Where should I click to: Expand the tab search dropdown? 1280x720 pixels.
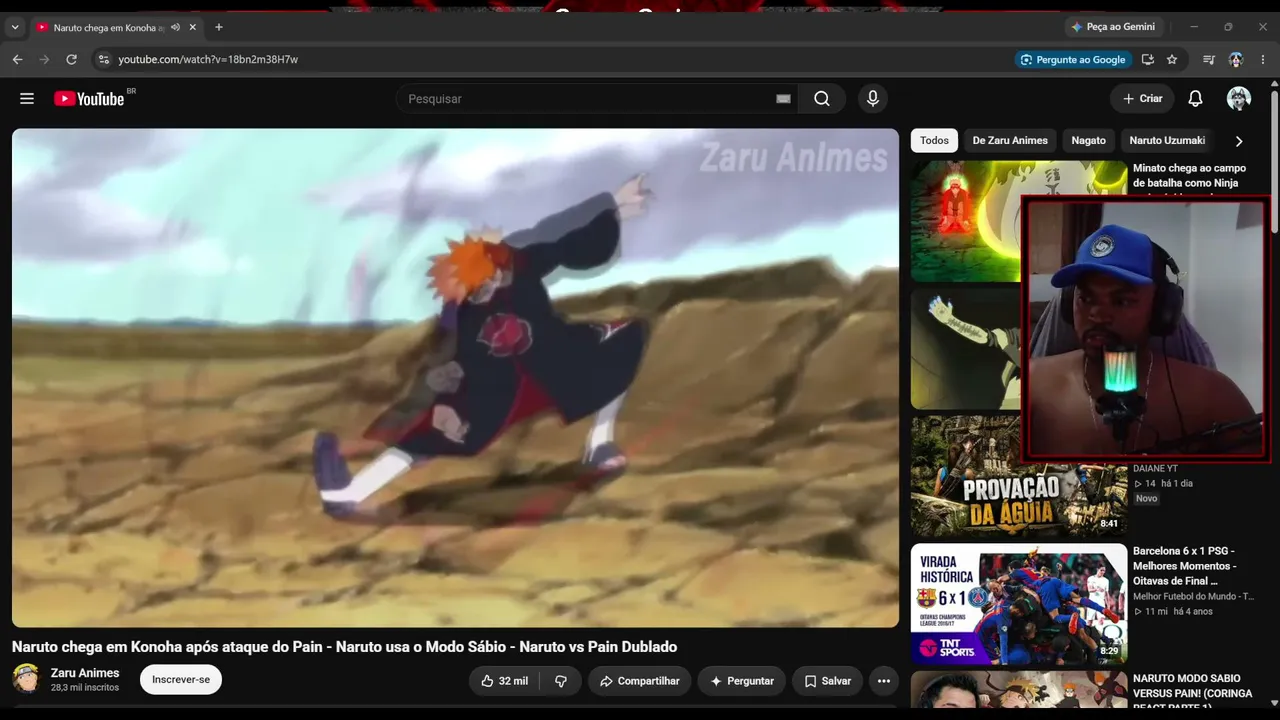coord(15,27)
